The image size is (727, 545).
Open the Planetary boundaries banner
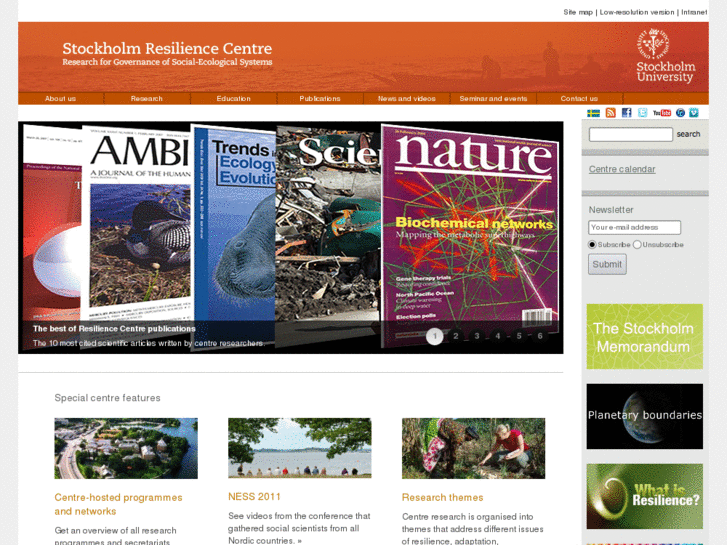644,416
